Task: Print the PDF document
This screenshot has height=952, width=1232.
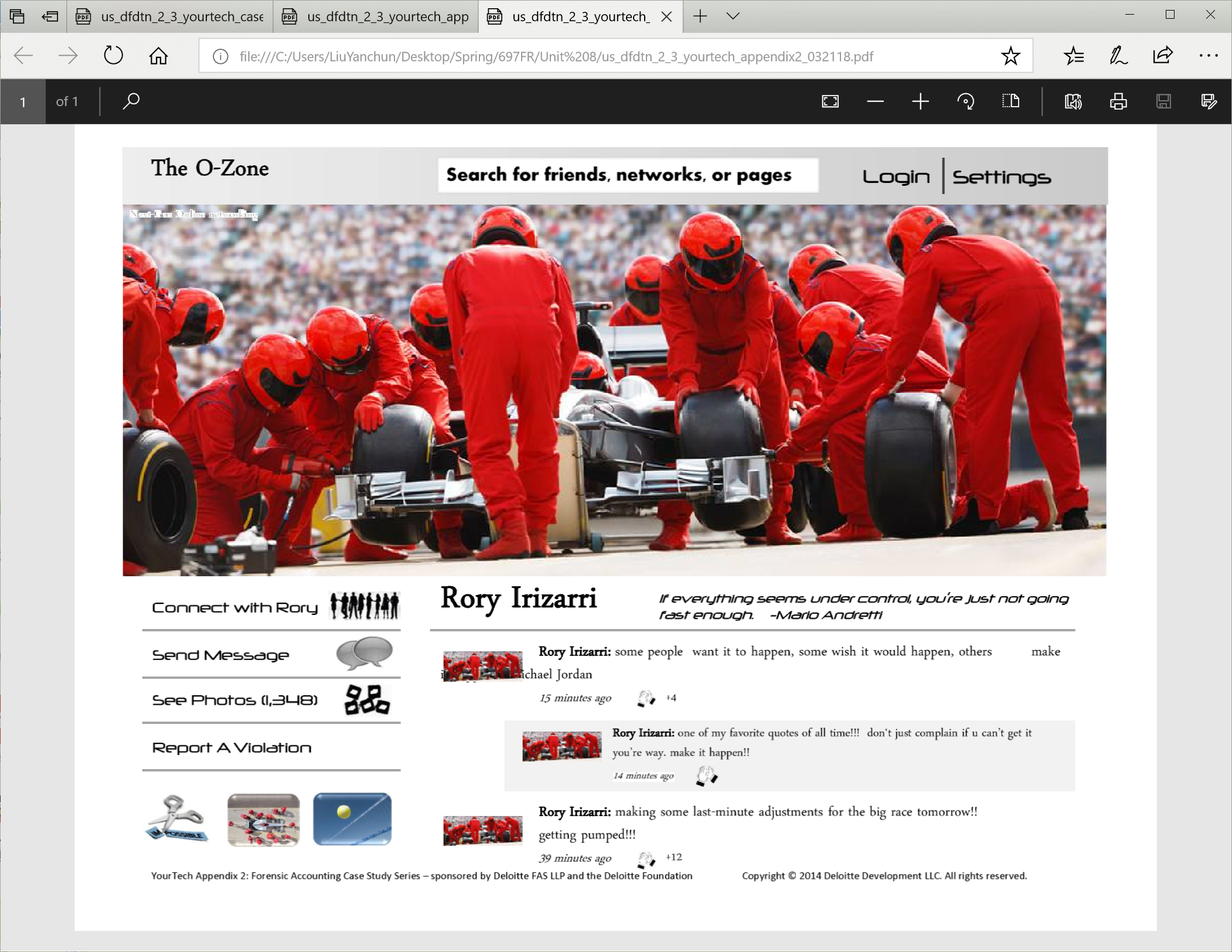Action: point(1118,101)
